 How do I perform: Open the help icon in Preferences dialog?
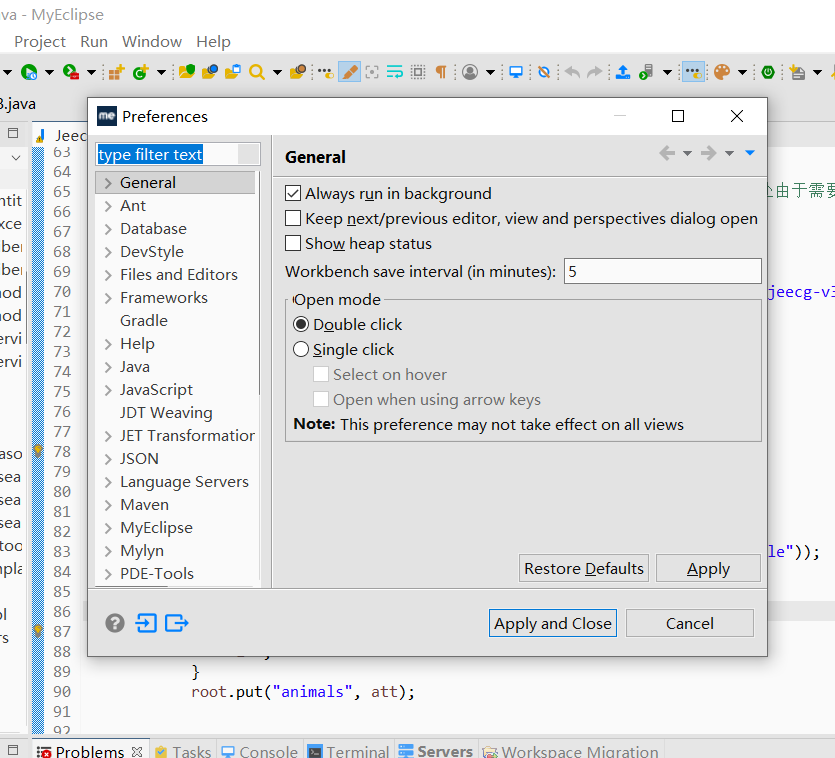coord(114,623)
